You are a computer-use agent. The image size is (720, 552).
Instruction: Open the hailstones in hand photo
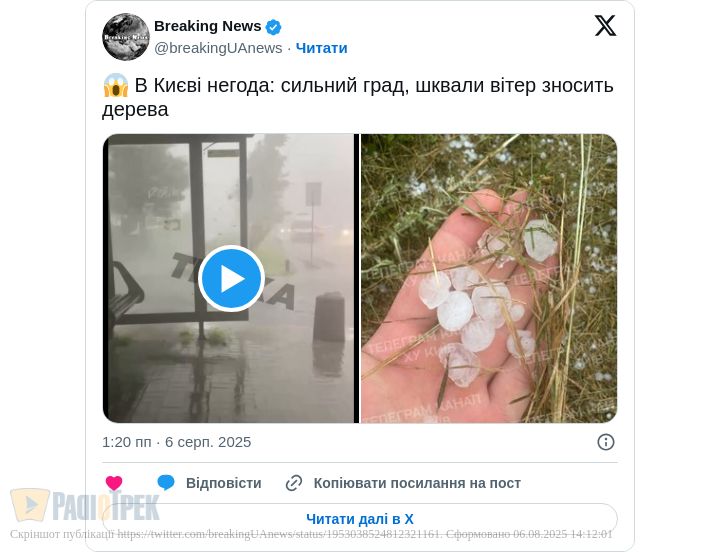(489, 278)
